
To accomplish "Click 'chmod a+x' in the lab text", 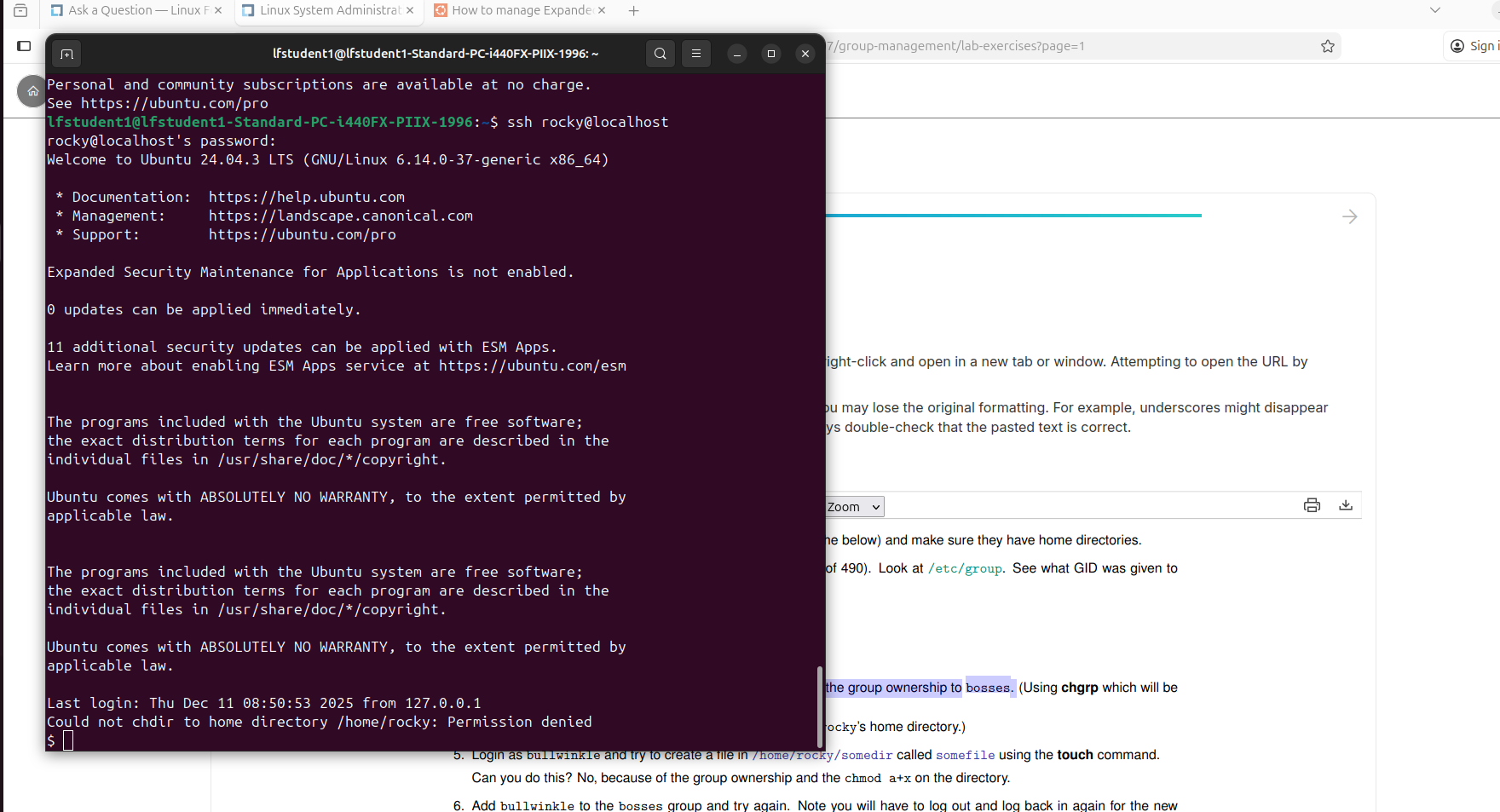I will (878, 778).
